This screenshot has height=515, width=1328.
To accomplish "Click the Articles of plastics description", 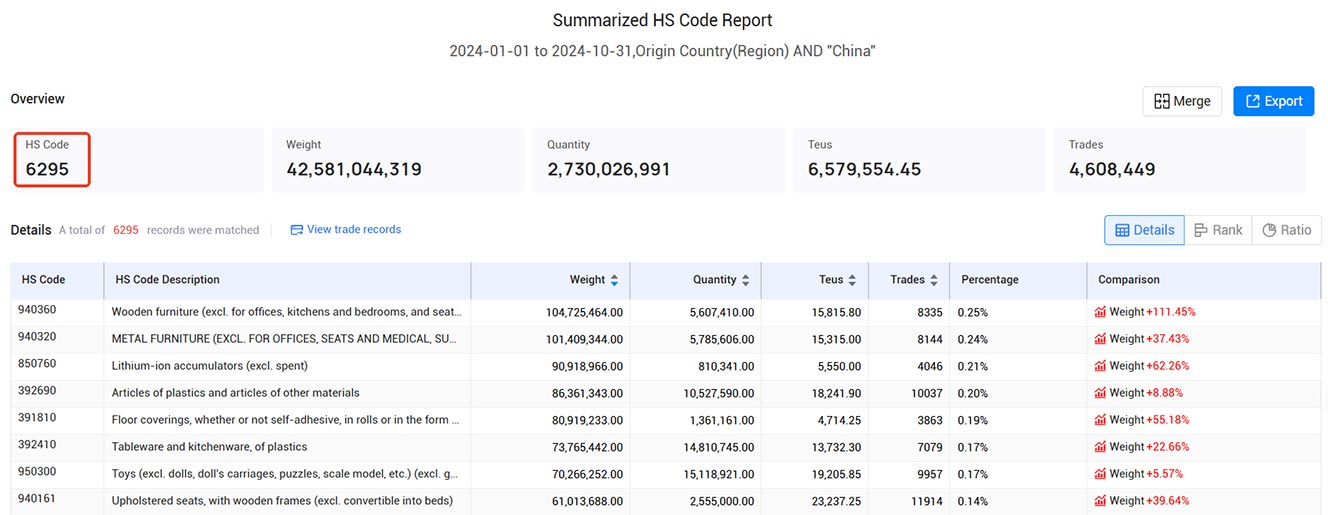I will pyautogui.click(x=236, y=393).
